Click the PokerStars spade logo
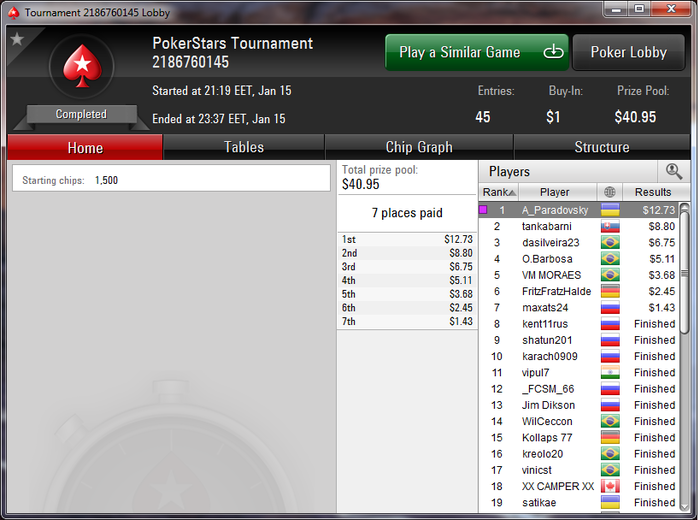 pyautogui.click(x=82, y=66)
